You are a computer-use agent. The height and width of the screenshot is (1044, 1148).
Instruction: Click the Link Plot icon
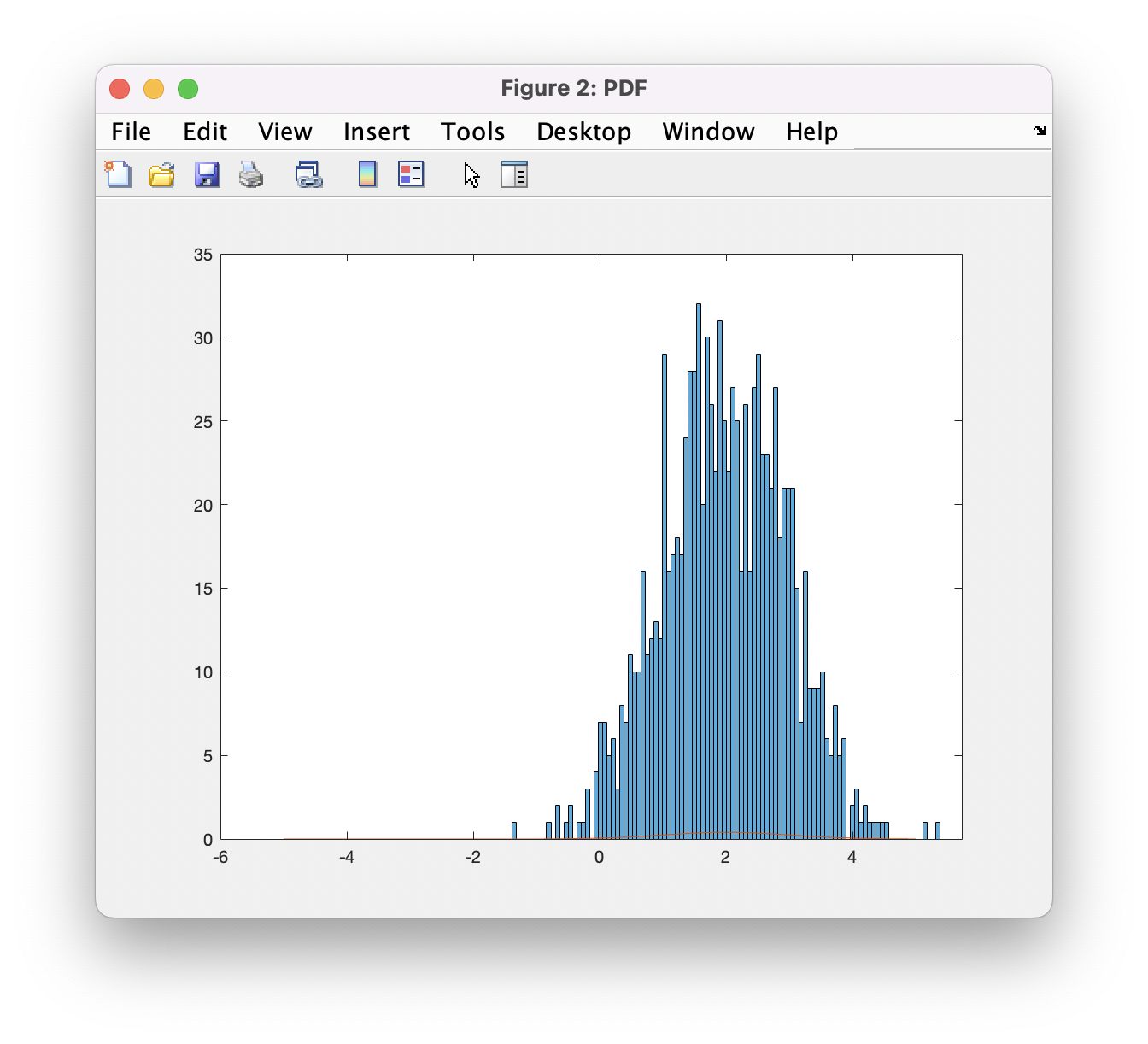pos(308,174)
